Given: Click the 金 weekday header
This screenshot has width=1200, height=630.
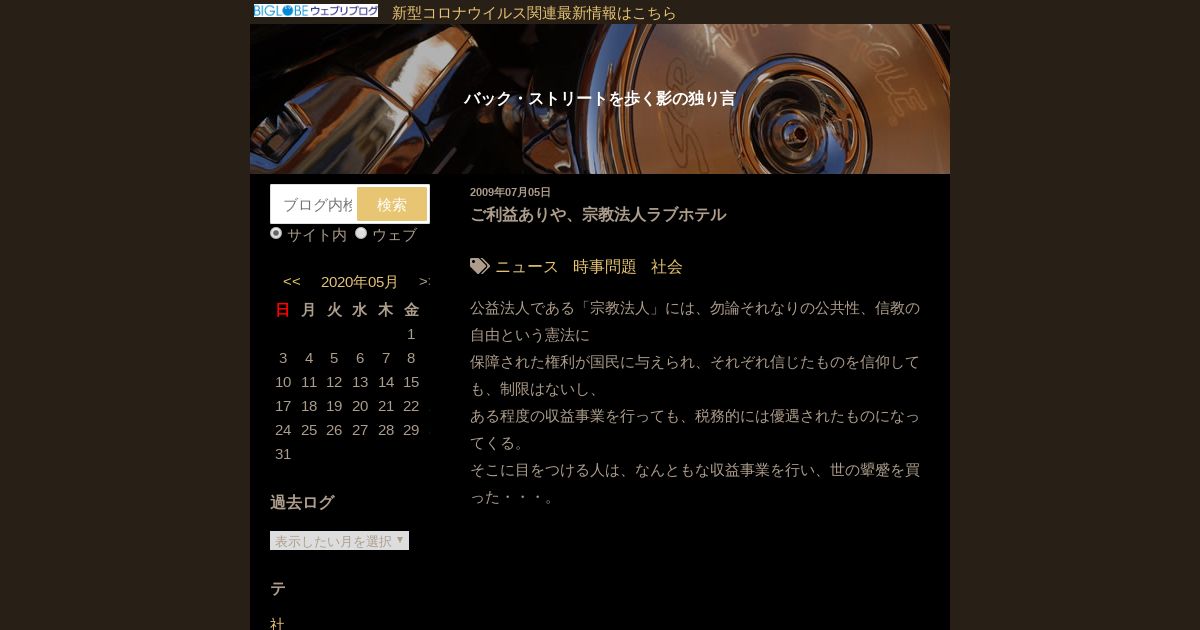Looking at the screenshot, I should (411, 310).
